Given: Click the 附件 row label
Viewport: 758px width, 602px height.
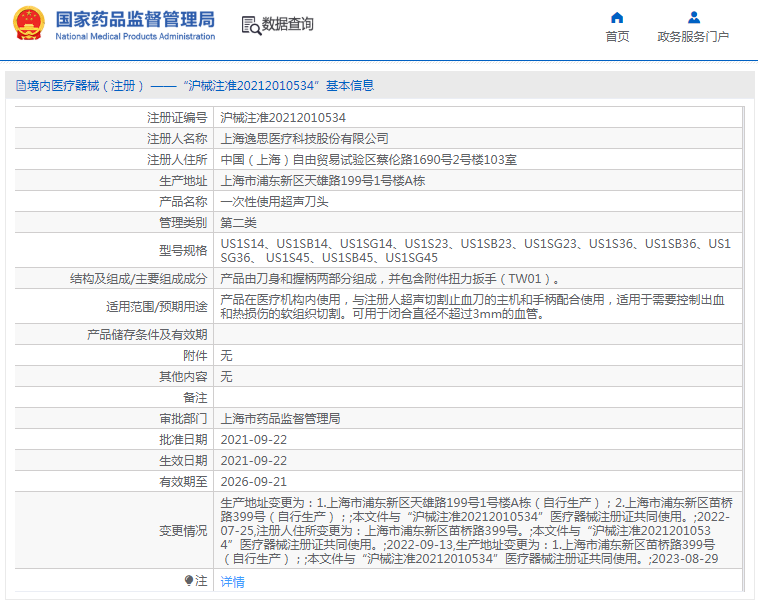Looking at the screenshot, I should 195,355.
